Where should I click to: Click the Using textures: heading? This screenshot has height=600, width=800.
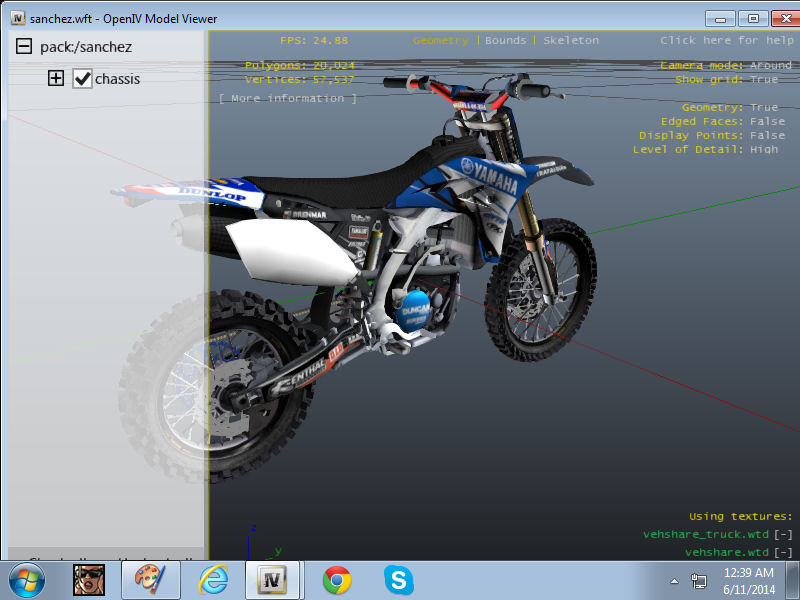point(740,516)
